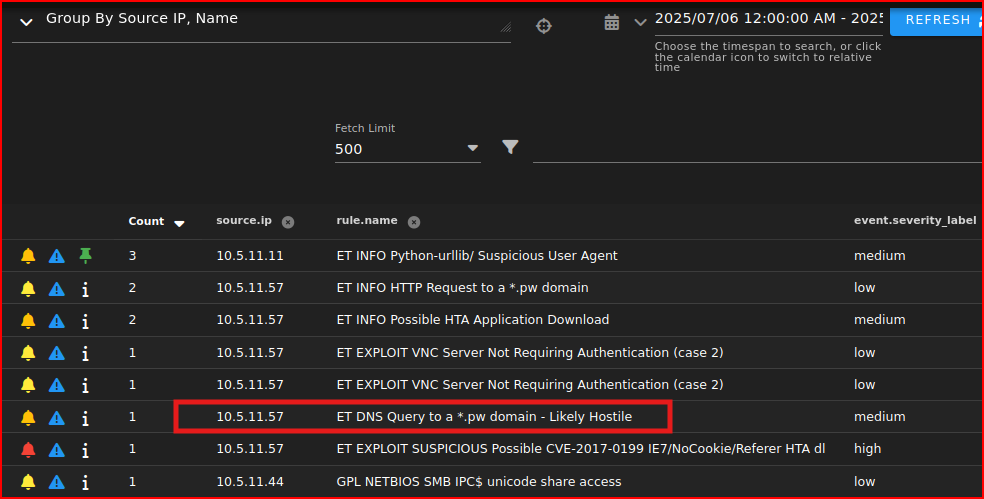Sort by the Count column header
This screenshot has width=984, height=499.
146,221
